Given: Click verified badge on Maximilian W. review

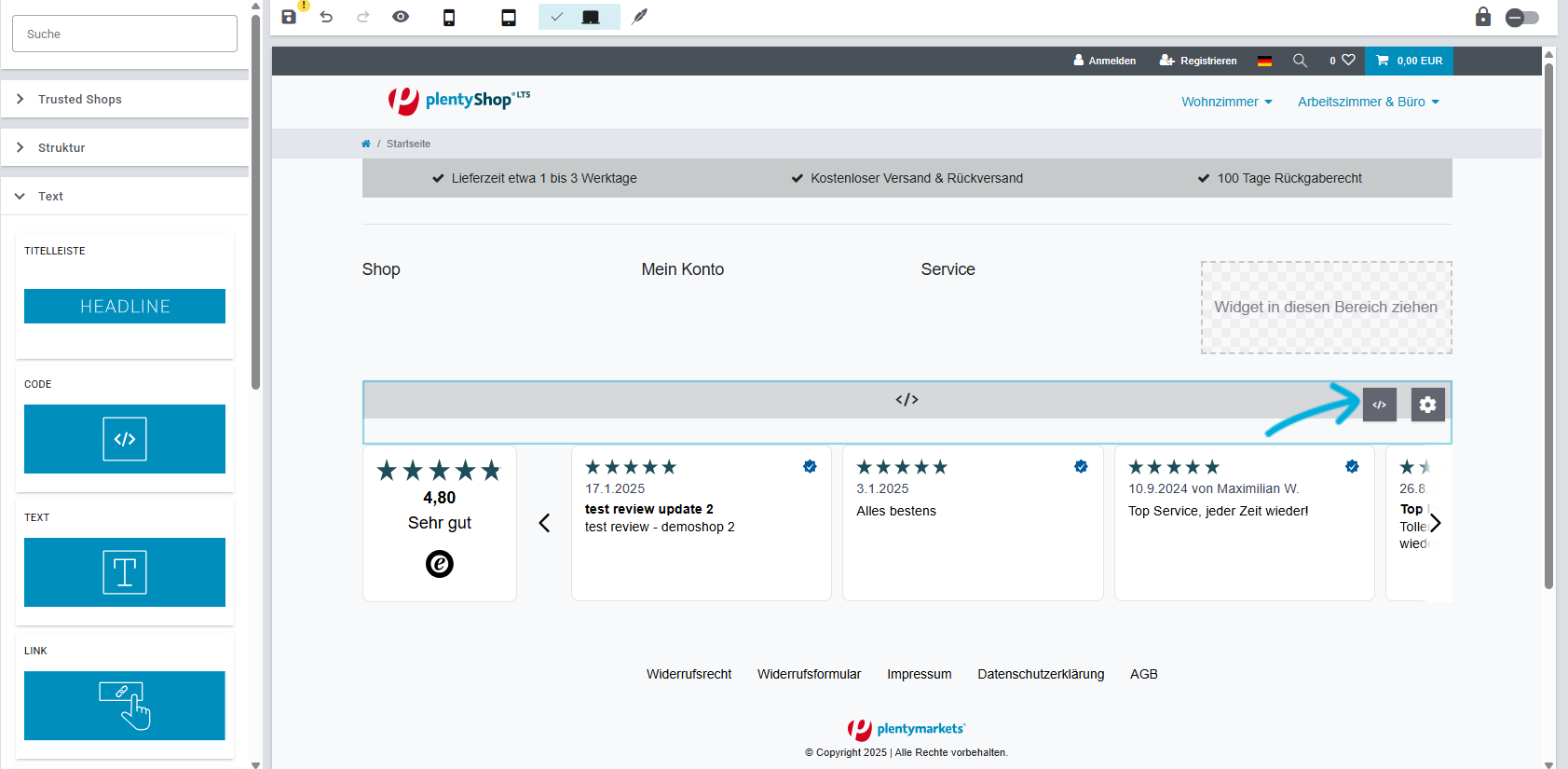Looking at the screenshot, I should click(1352, 466).
